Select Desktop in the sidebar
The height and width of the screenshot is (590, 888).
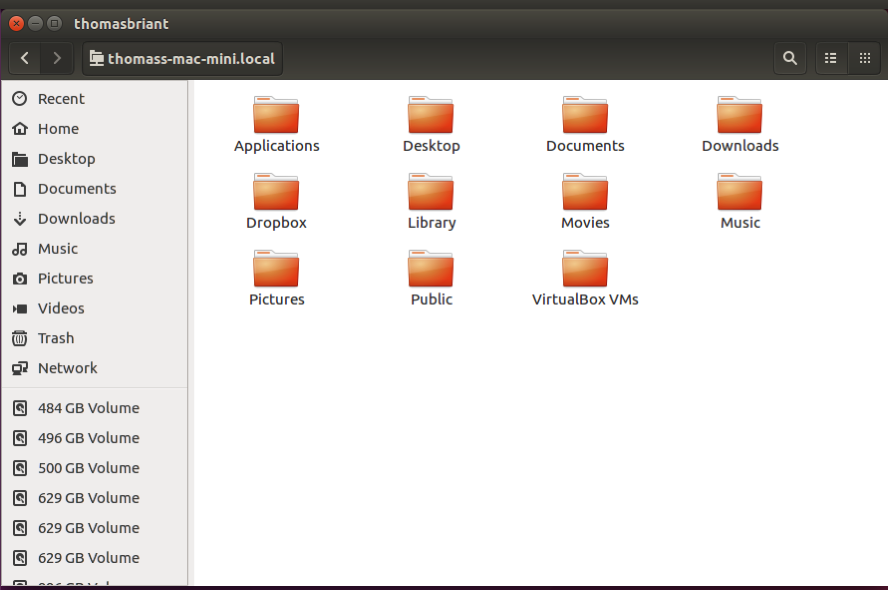(x=95, y=159)
